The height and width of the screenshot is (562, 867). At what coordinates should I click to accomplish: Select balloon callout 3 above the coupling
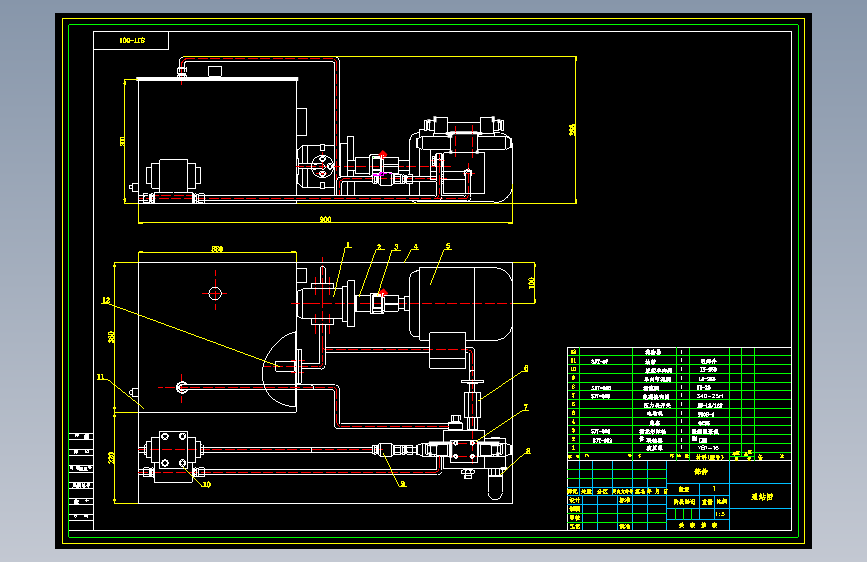396,247
